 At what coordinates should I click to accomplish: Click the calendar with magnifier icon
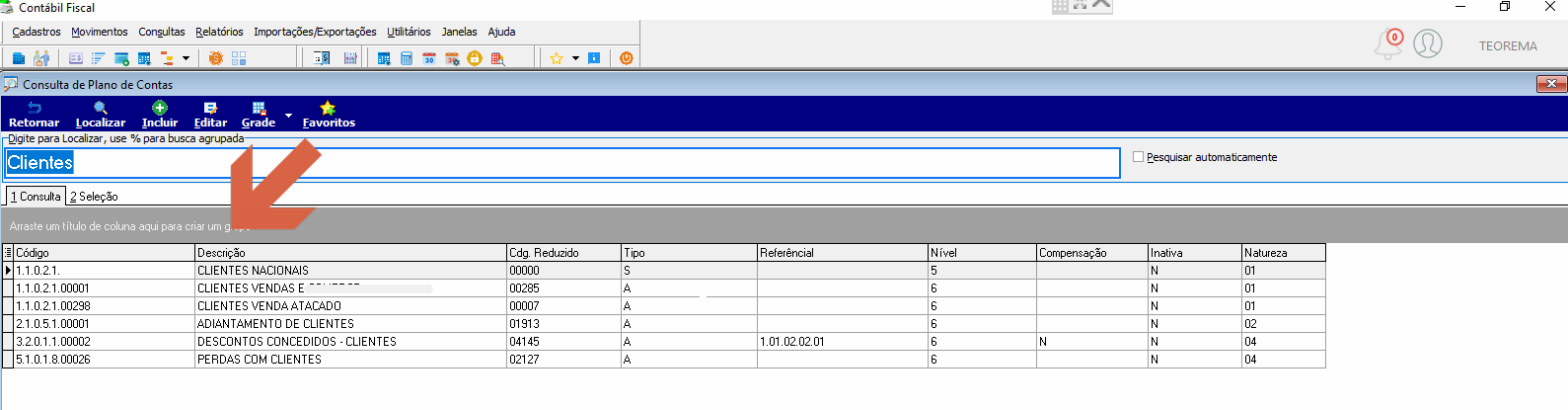point(497,58)
